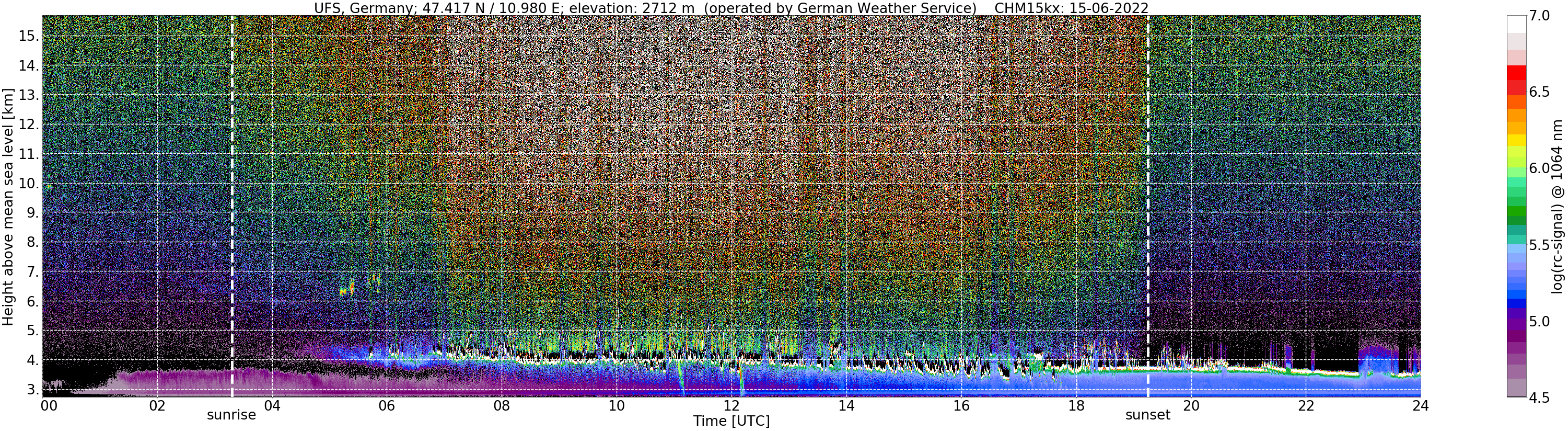Click colorbar tick value '5.5'
Image resolution: width=1568 pixels, height=431 pixels.
point(1539,245)
